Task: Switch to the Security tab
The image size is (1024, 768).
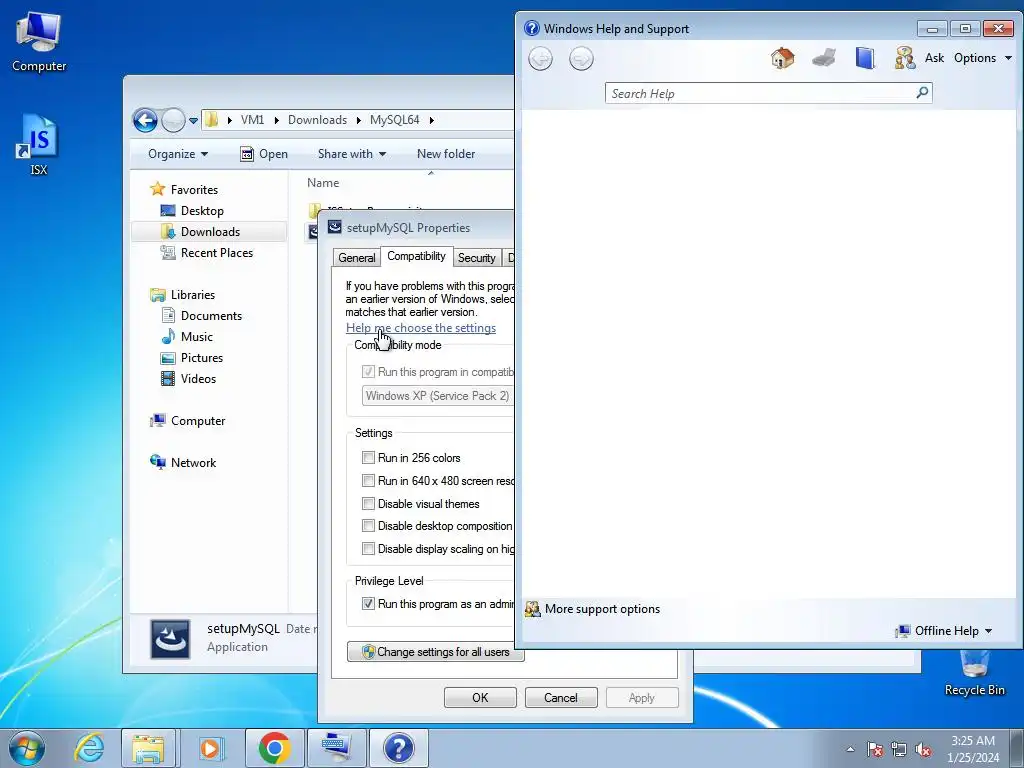Action: click(477, 258)
